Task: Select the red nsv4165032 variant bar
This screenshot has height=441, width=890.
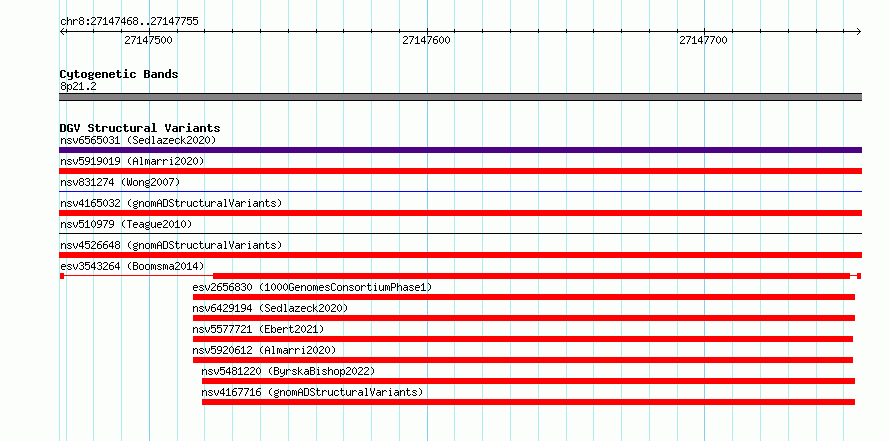Action: click(x=460, y=213)
